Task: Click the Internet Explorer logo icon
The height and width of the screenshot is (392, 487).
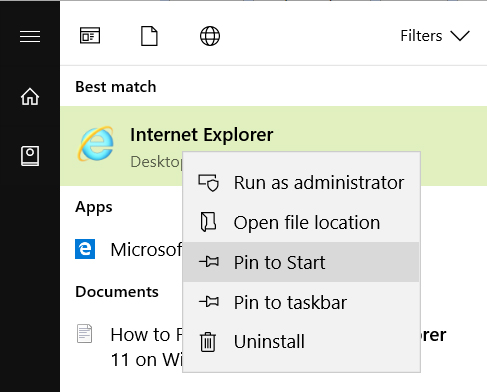Action: pos(96,144)
